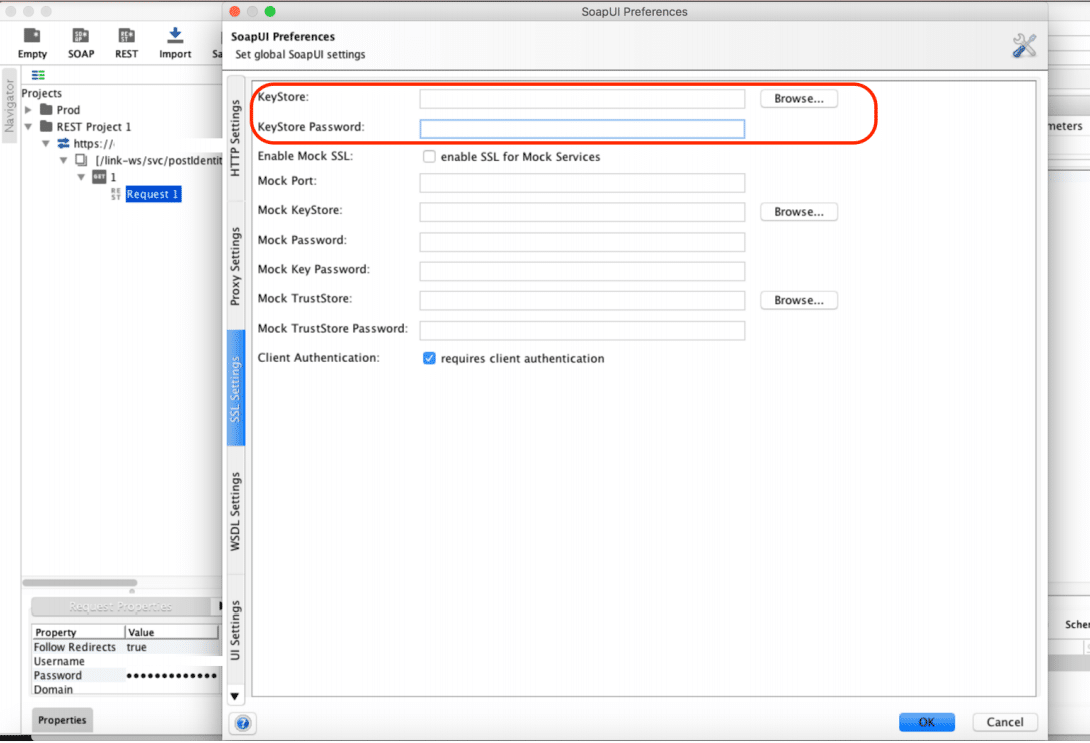Browse for the Mock KeyStore file
The width and height of the screenshot is (1090, 743).
[799, 211]
